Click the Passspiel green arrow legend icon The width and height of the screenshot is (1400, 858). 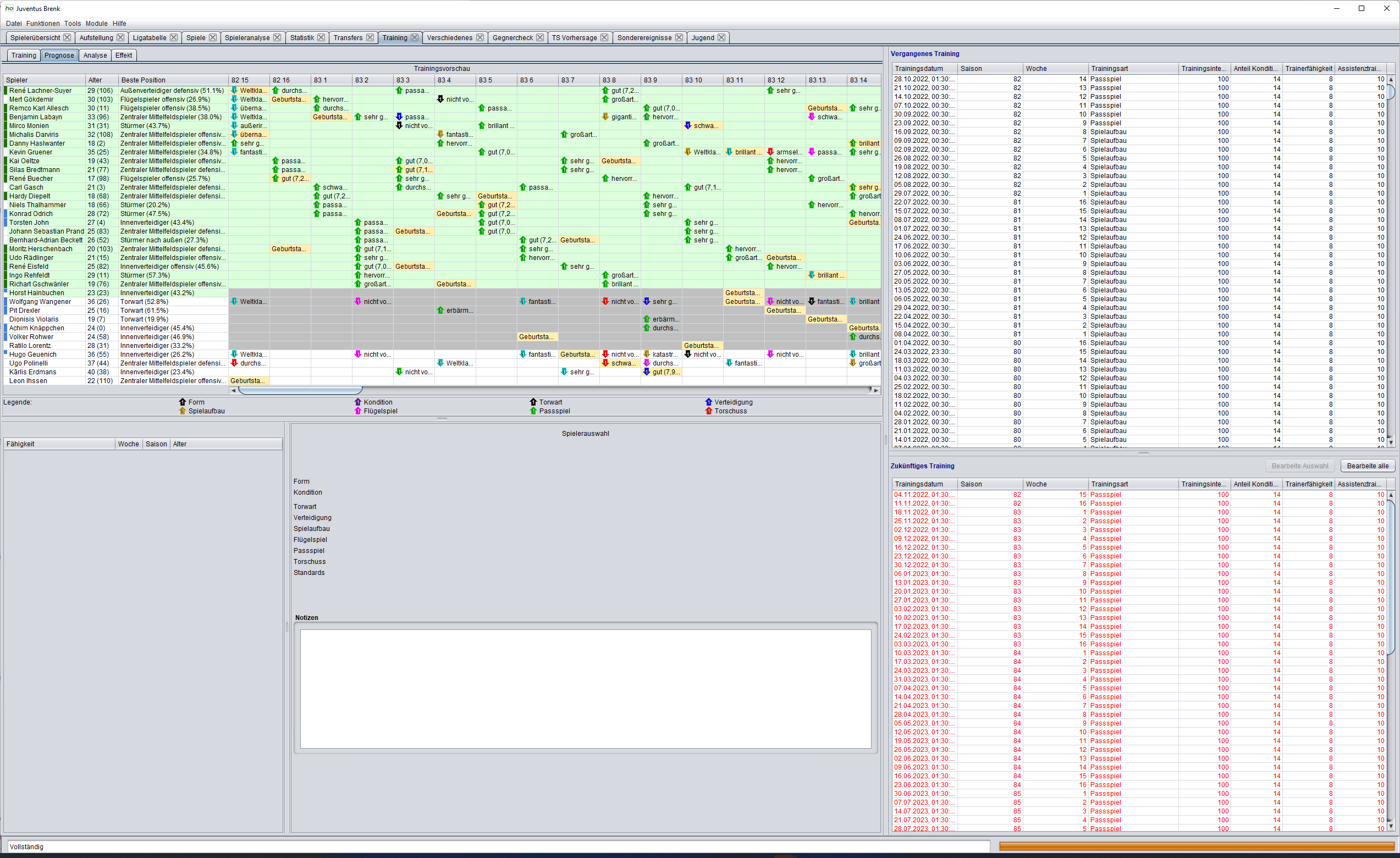[x=533, y=411]
